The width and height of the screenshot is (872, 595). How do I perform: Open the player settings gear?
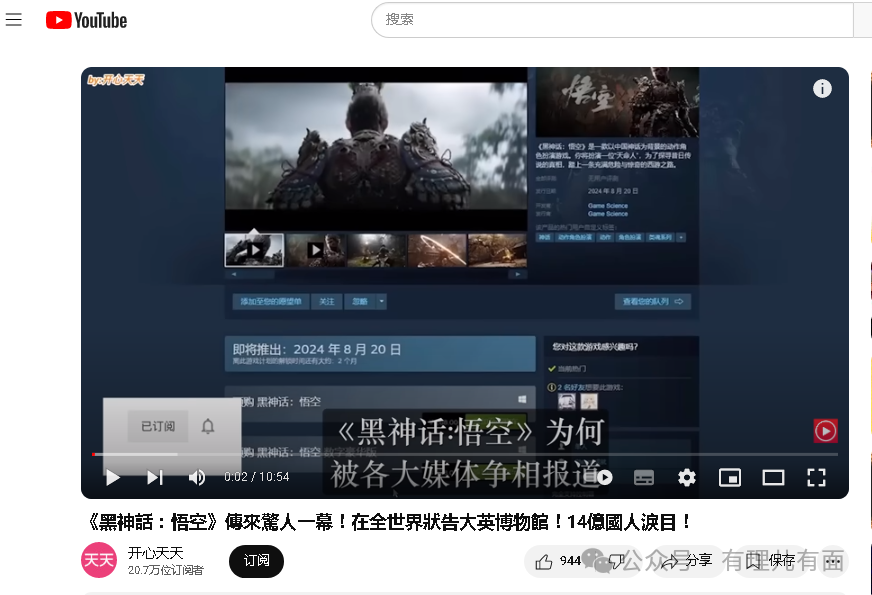pos(686,478)
